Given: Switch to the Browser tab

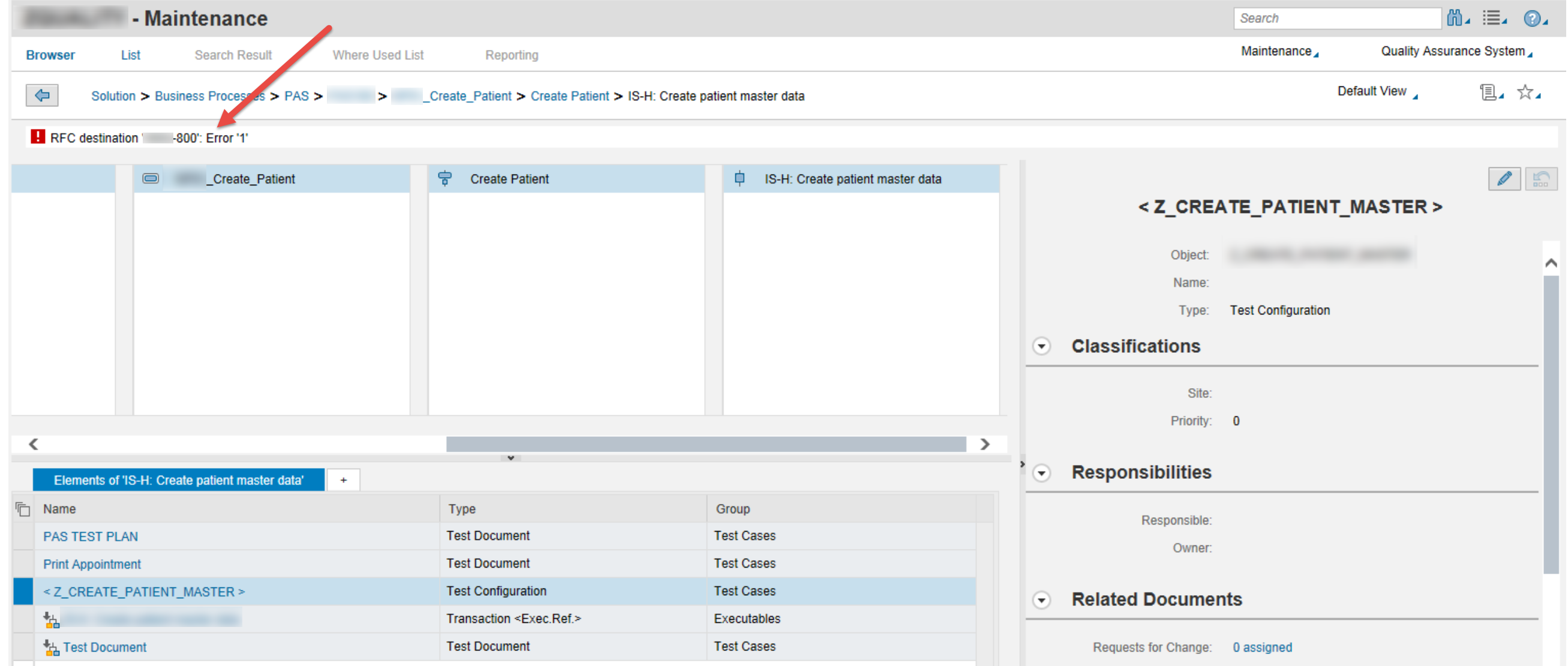Looking at the screenshot, I should point(50,55).
